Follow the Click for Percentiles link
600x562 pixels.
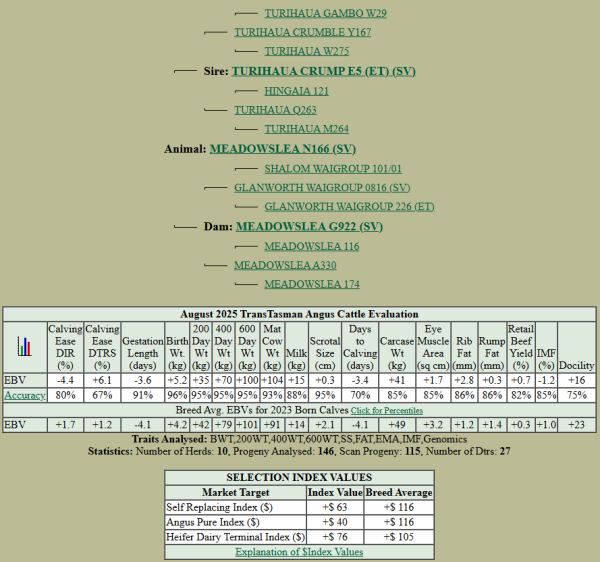[387, 411]
